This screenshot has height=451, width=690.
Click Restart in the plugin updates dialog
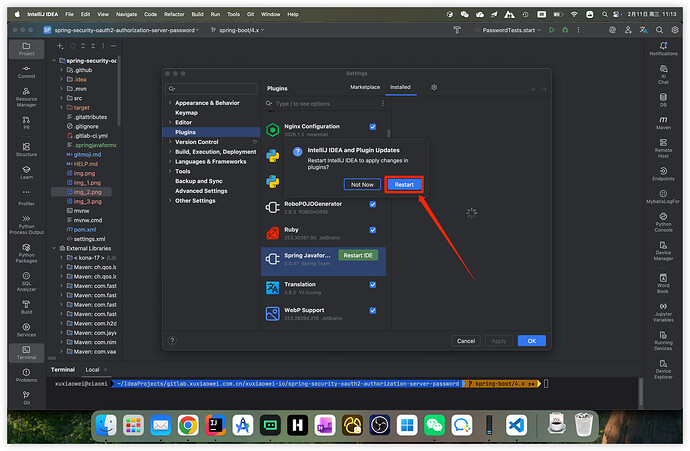404,184
